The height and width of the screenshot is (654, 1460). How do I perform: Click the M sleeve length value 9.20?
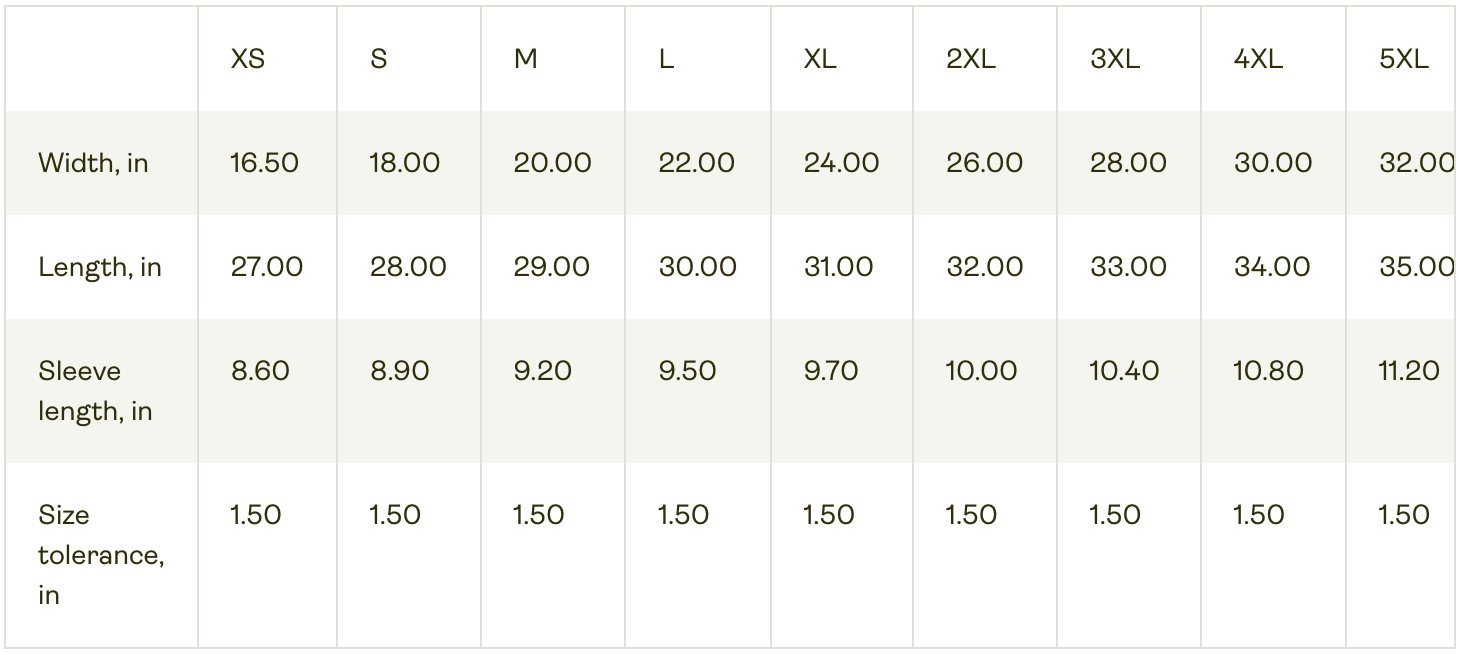tap(542, 371)
